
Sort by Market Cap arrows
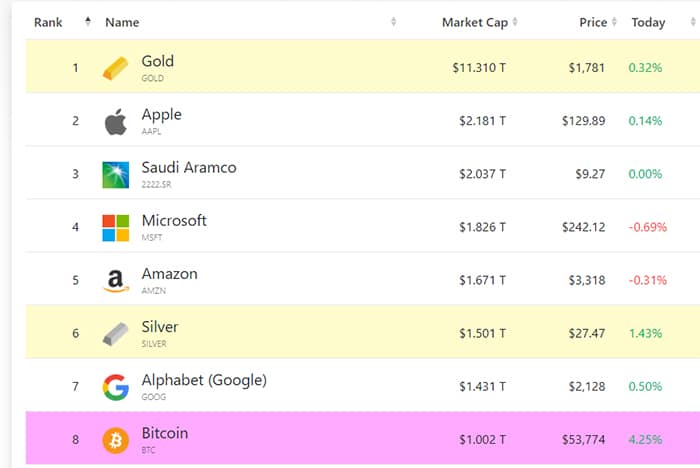click(x=515, y=21)
